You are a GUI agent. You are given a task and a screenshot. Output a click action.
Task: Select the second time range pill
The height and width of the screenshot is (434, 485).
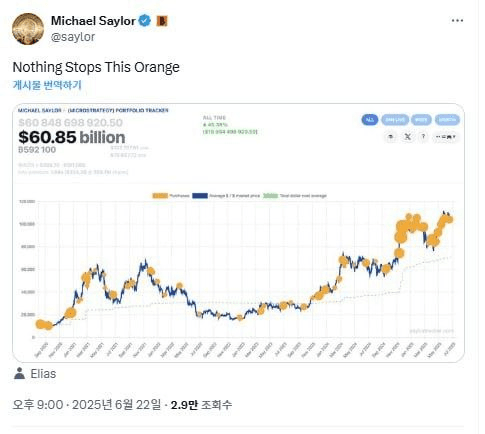(395, 120)
